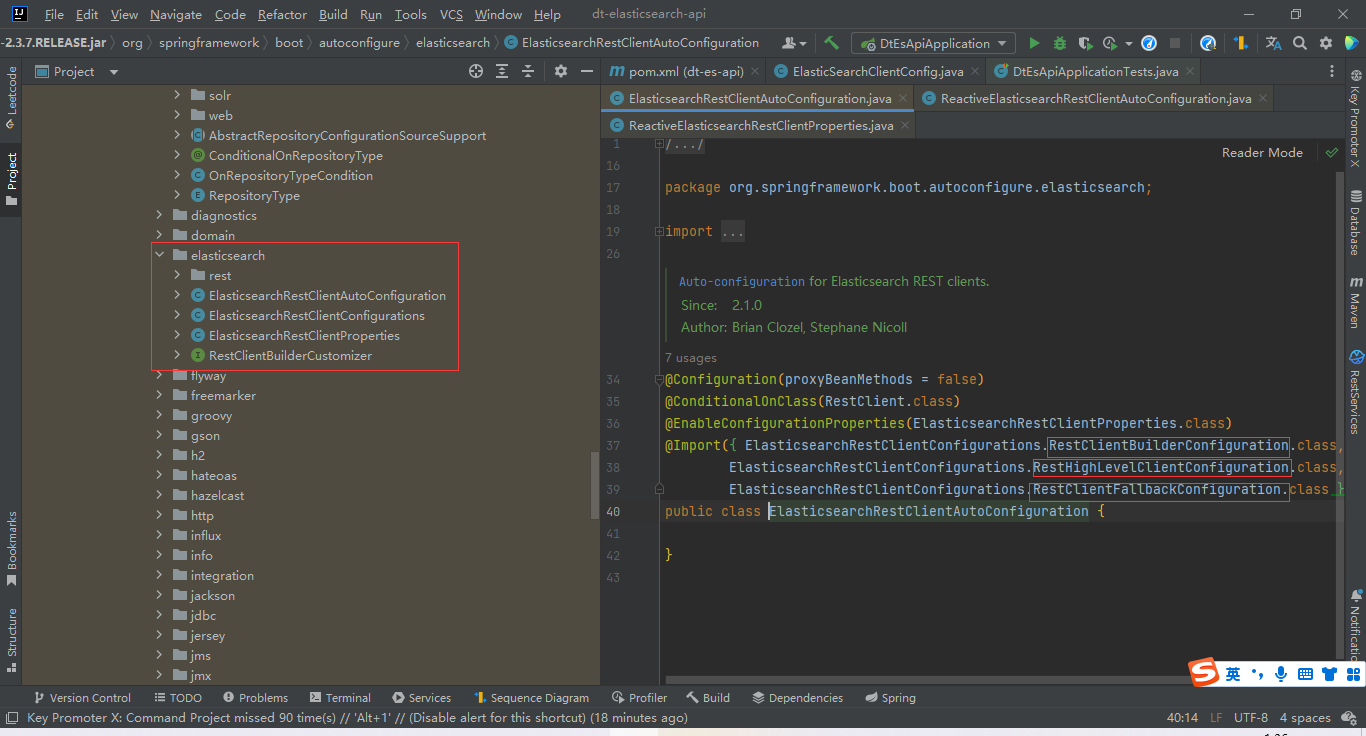This screenshot has height=736, width=1366.
Task: Open IDE settings gear in main toolbar
Action: point(1326,43)
